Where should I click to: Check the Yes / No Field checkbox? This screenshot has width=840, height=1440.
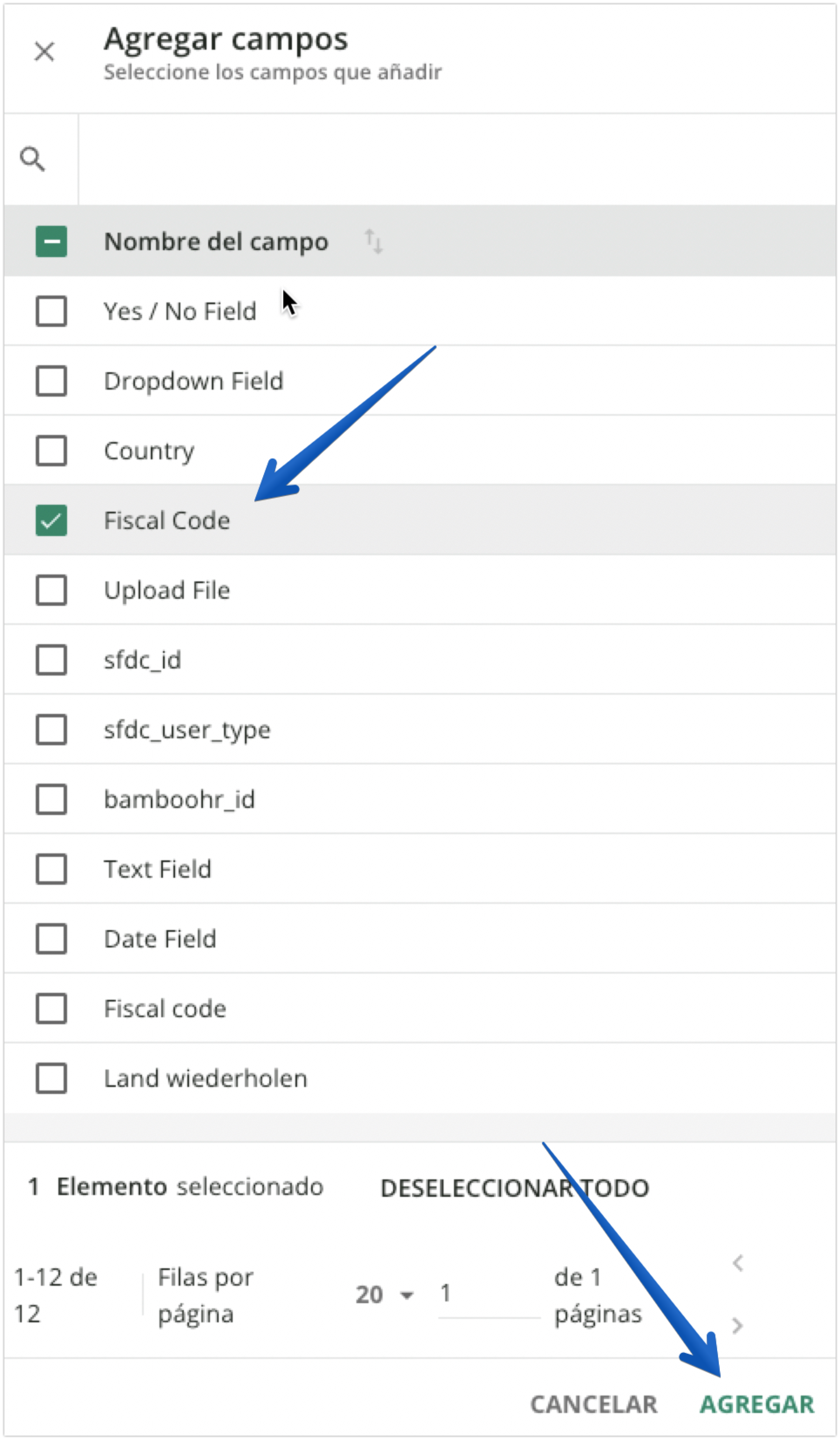(51, 312)
